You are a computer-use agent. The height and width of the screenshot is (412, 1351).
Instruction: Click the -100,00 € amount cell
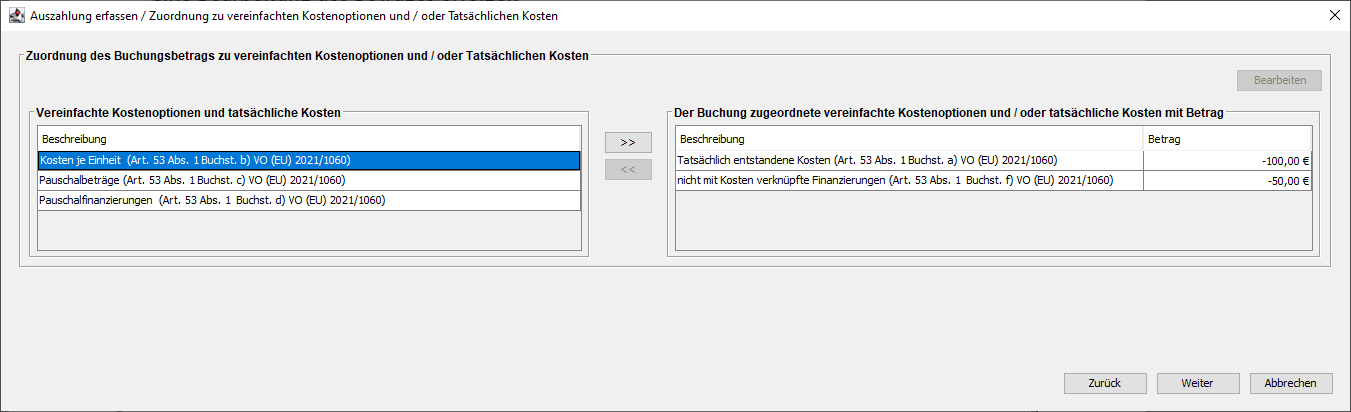(1226, 160)
